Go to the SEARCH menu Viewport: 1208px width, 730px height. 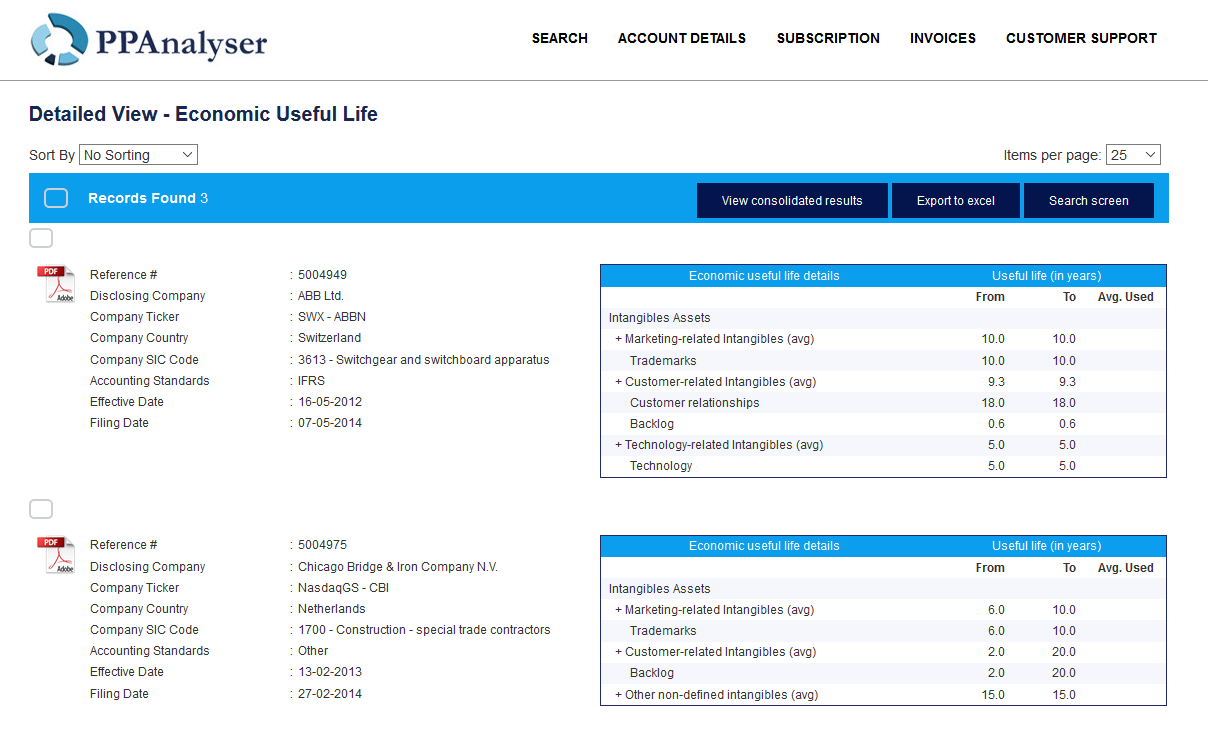click(560, 38)
